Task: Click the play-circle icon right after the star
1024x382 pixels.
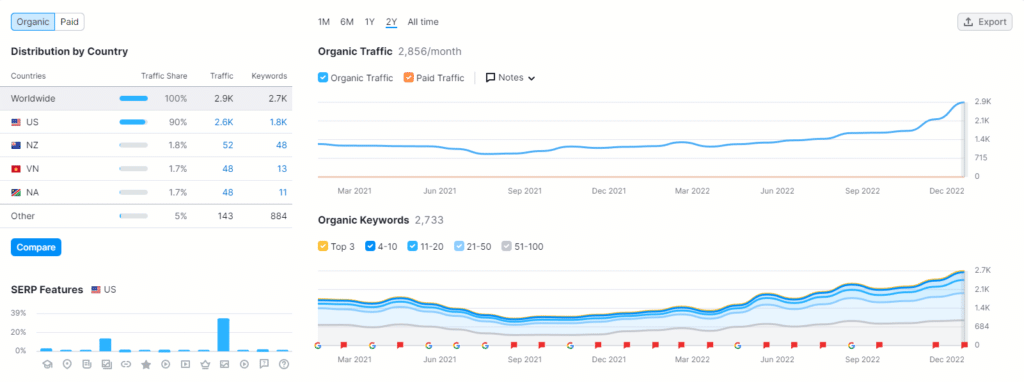Action: click(x=165, y=364)
